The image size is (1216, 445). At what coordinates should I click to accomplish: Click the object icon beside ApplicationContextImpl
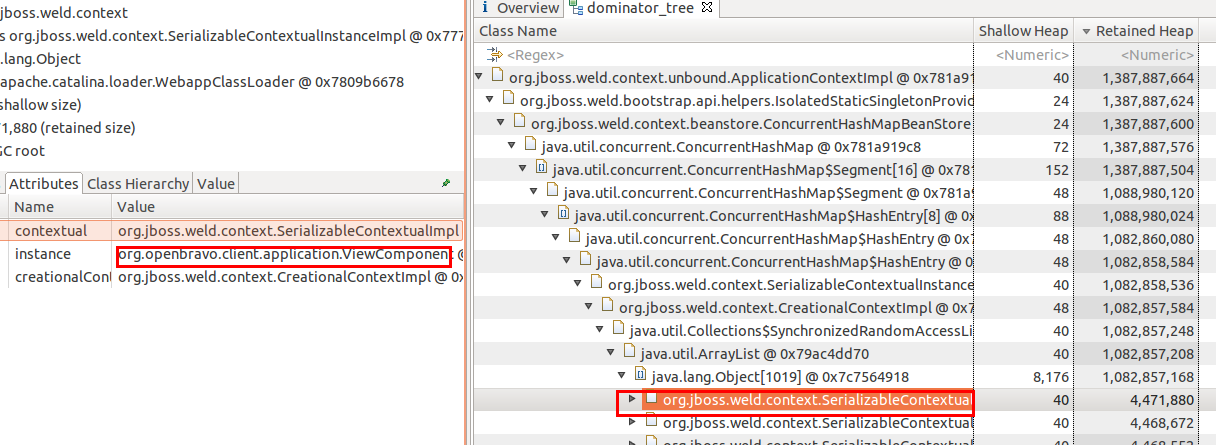[x=496, y=77]
